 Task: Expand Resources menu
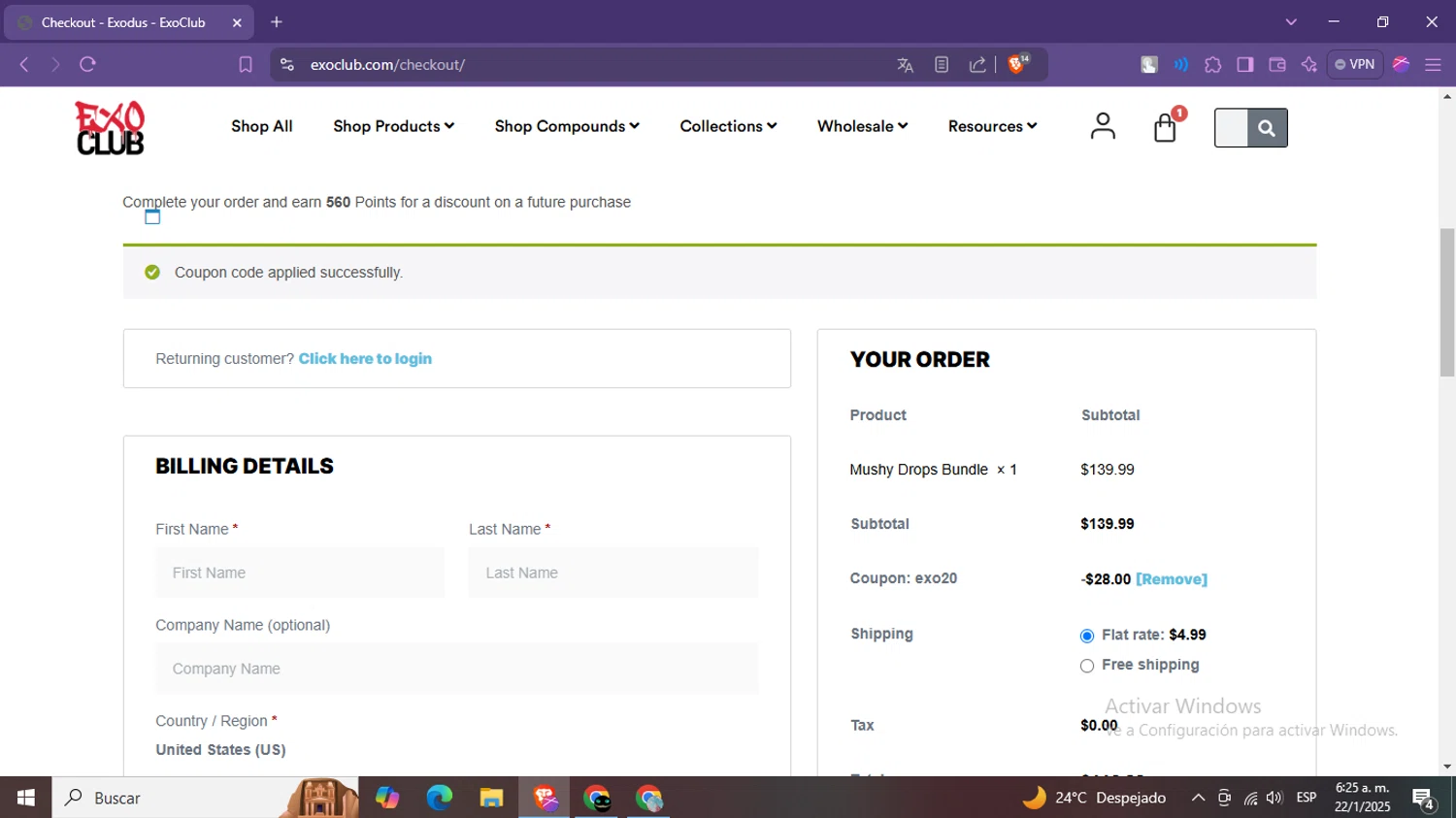[x=992, y=126]
